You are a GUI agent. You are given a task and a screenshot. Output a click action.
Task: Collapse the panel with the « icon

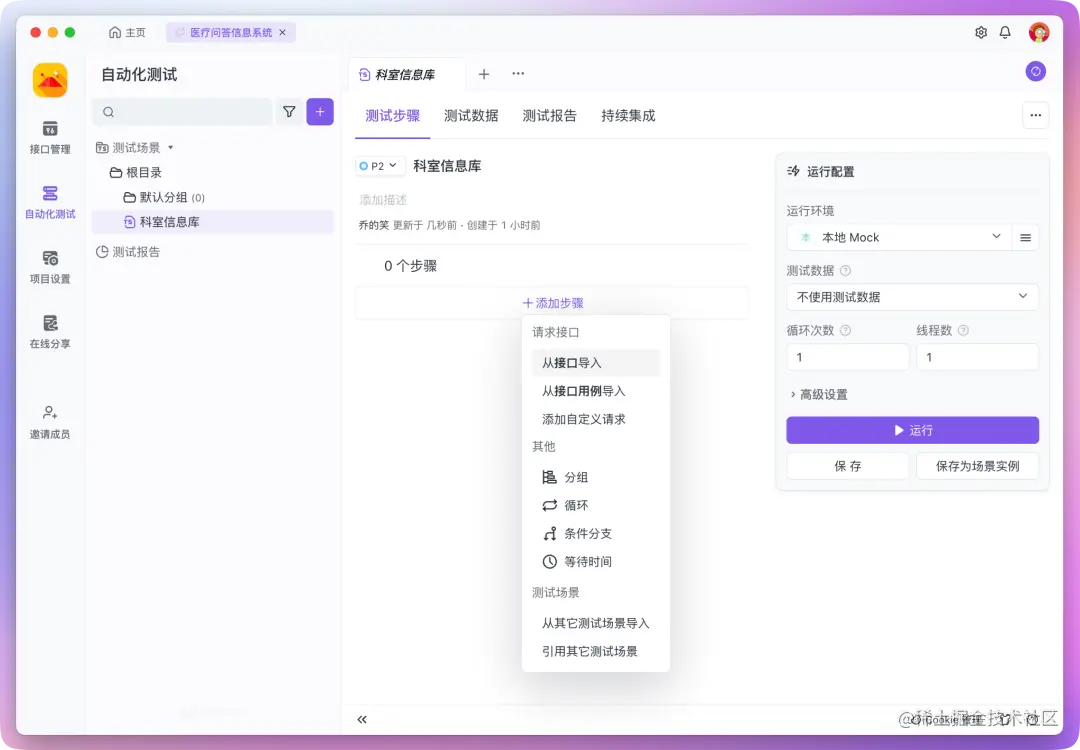362,719
